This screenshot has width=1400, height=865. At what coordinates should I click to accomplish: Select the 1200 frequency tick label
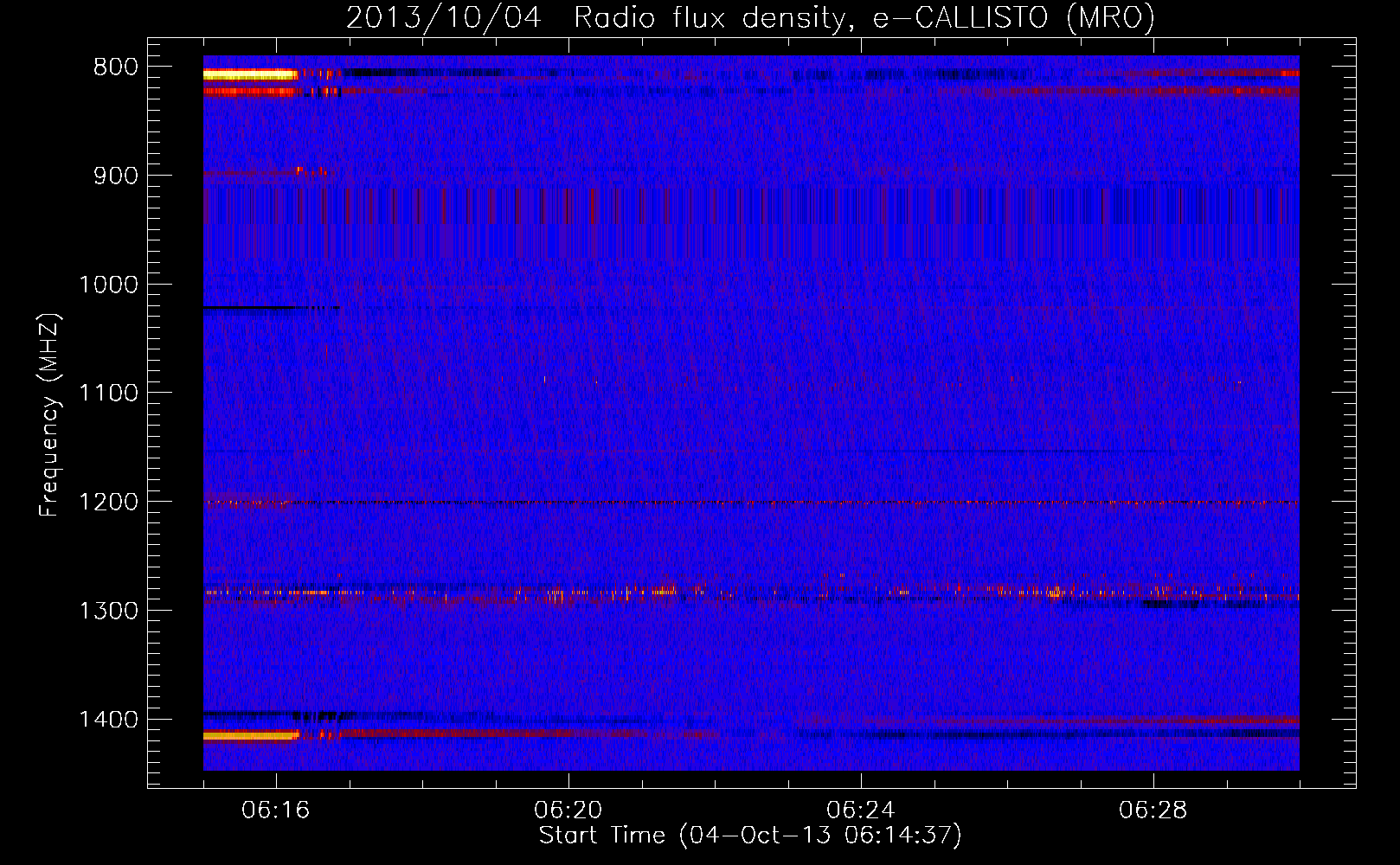click(108, 502)
